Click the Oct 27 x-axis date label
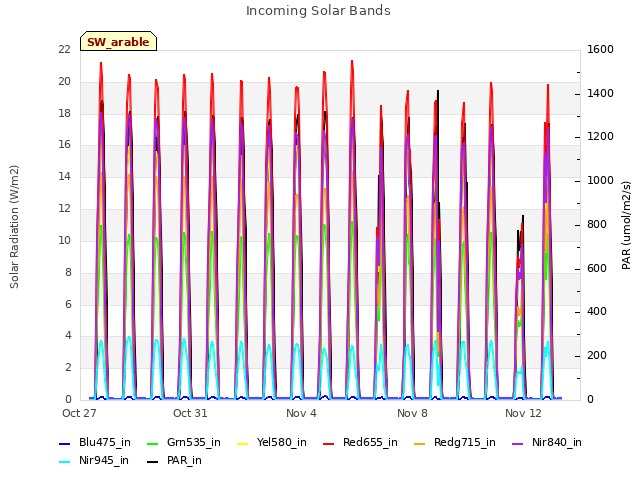The width and height of the screenshot is (640, 480). 79,413
